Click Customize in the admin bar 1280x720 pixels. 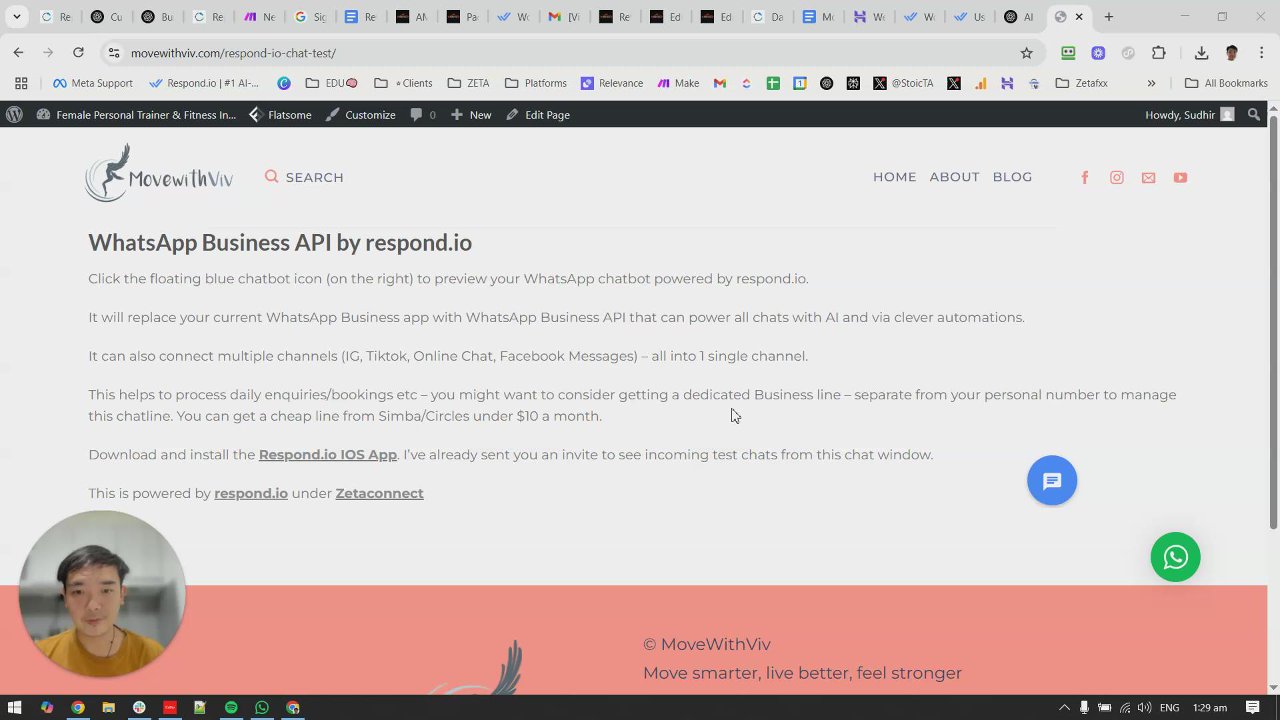pyautogui.click(x=361, y=115)
